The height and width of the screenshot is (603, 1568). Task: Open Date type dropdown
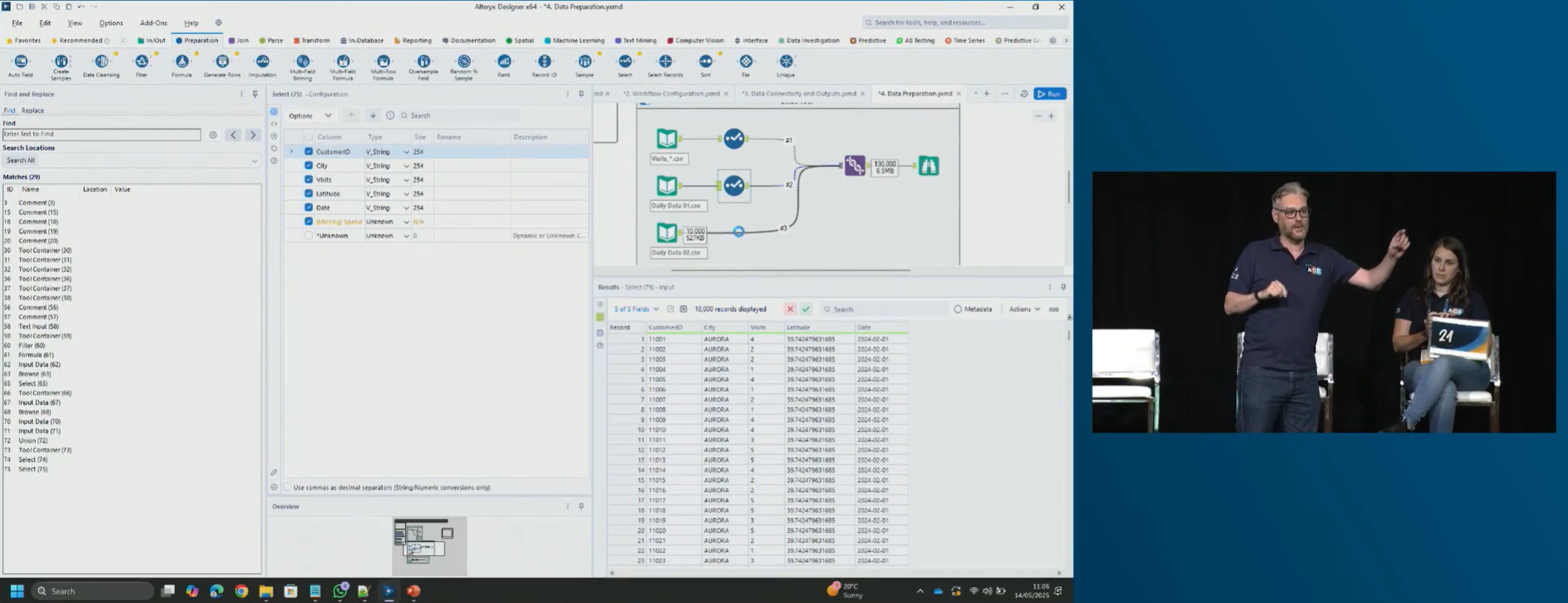click(406, 208)
